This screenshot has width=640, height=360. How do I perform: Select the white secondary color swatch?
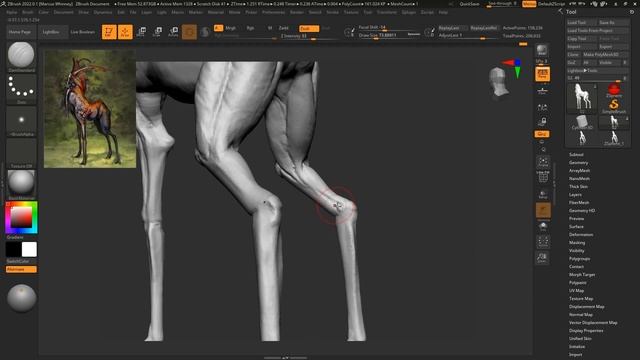click(29, 249)
